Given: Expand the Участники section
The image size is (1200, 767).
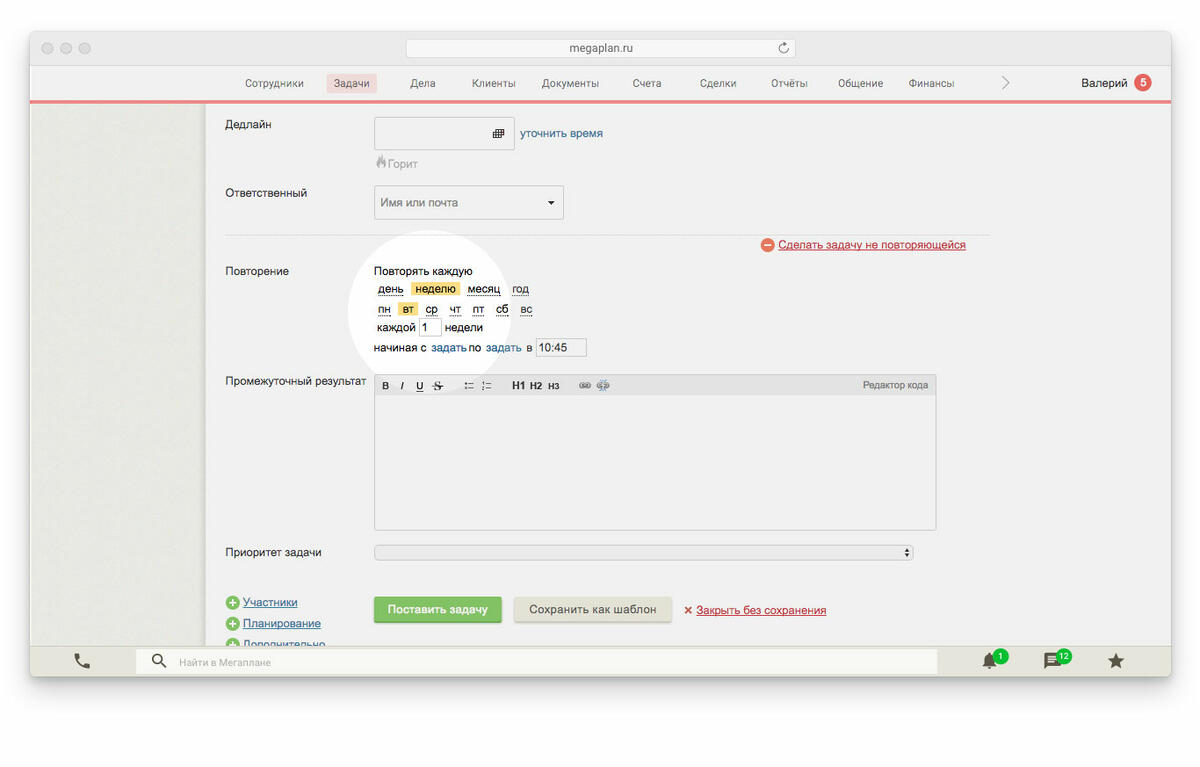Looking at the screenshot, I should click(x=269, y=602).
